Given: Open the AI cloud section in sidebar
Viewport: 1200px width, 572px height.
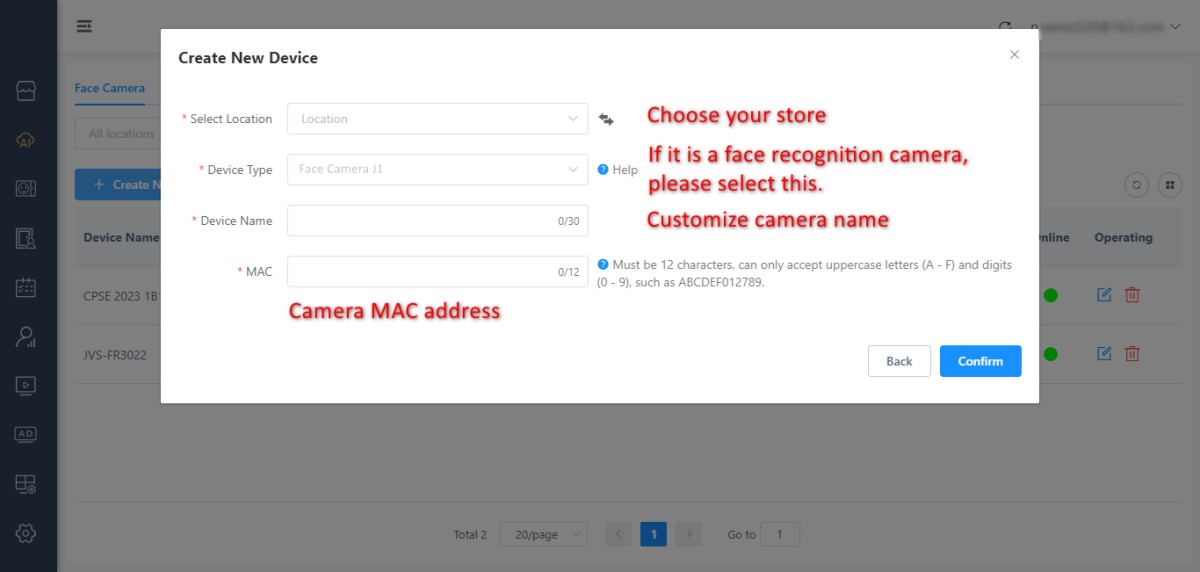Looking at the screenshot, I should 27,140.
